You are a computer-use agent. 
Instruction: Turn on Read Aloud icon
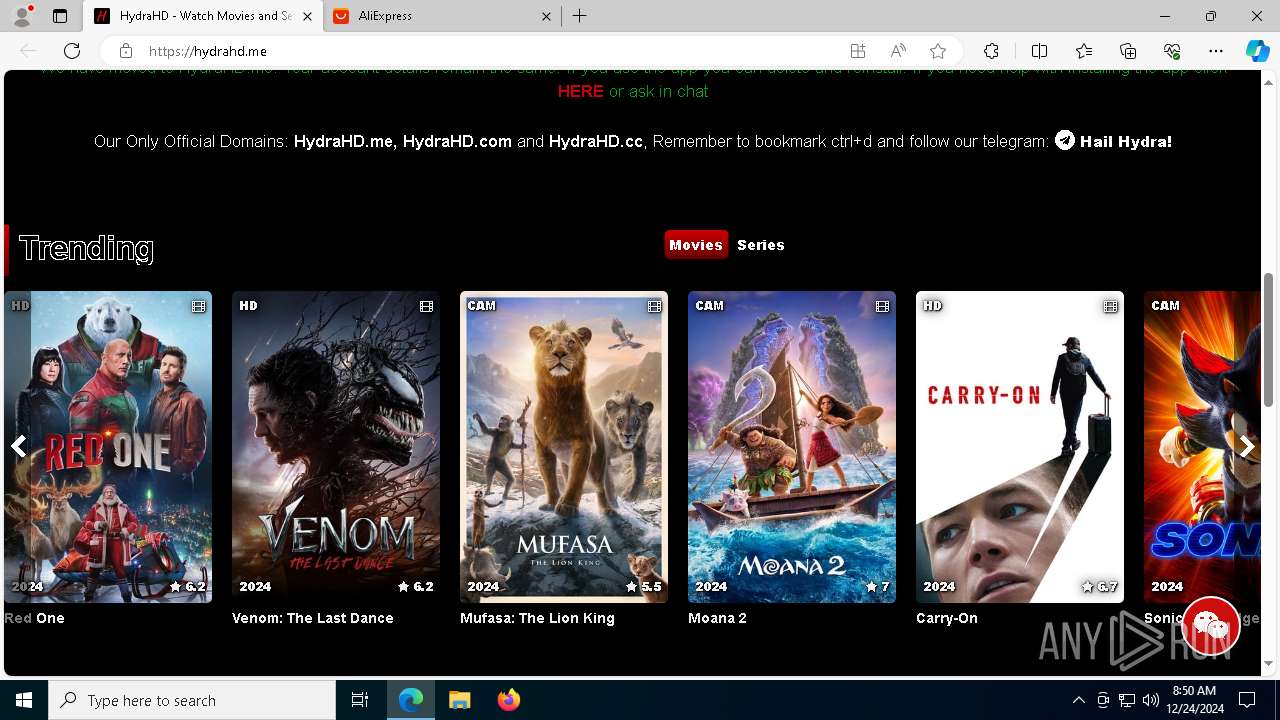point(898,51)
